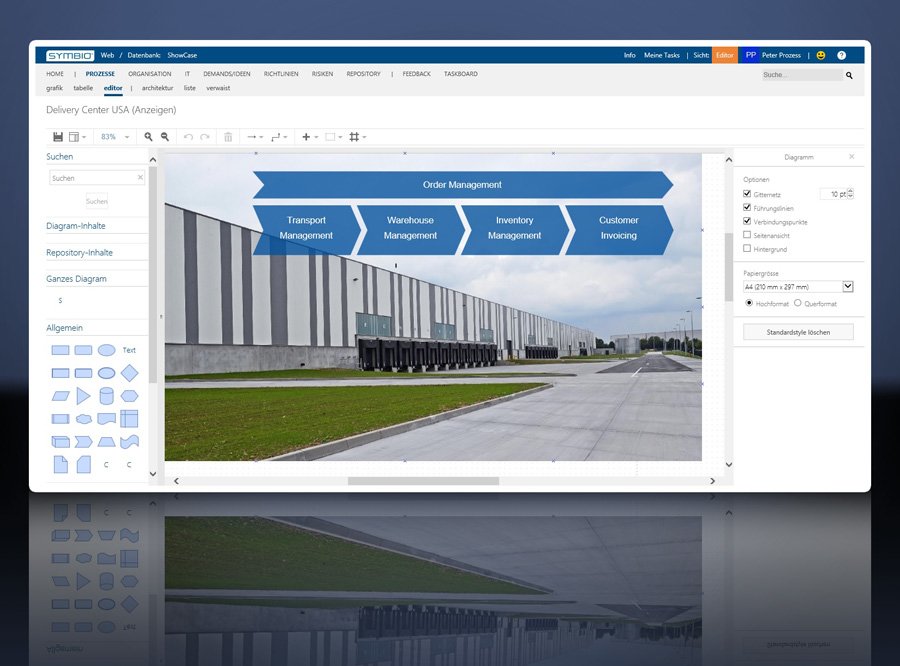
Task: Select the document shape with wavy bottom
Action: click(x=106, y=419)
